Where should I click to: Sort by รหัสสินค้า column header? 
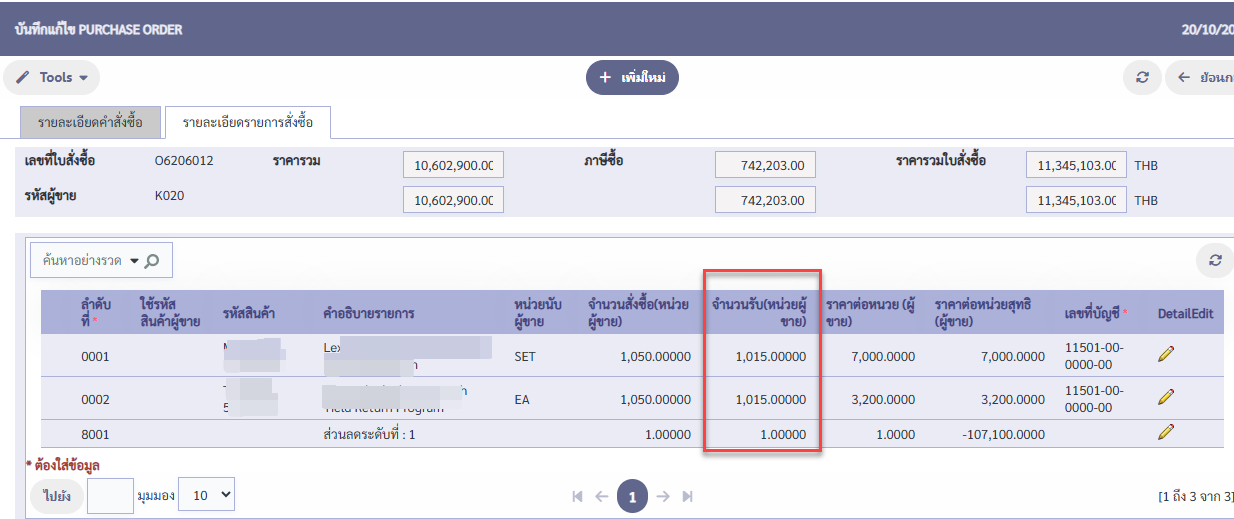click(x=250, y=313)
